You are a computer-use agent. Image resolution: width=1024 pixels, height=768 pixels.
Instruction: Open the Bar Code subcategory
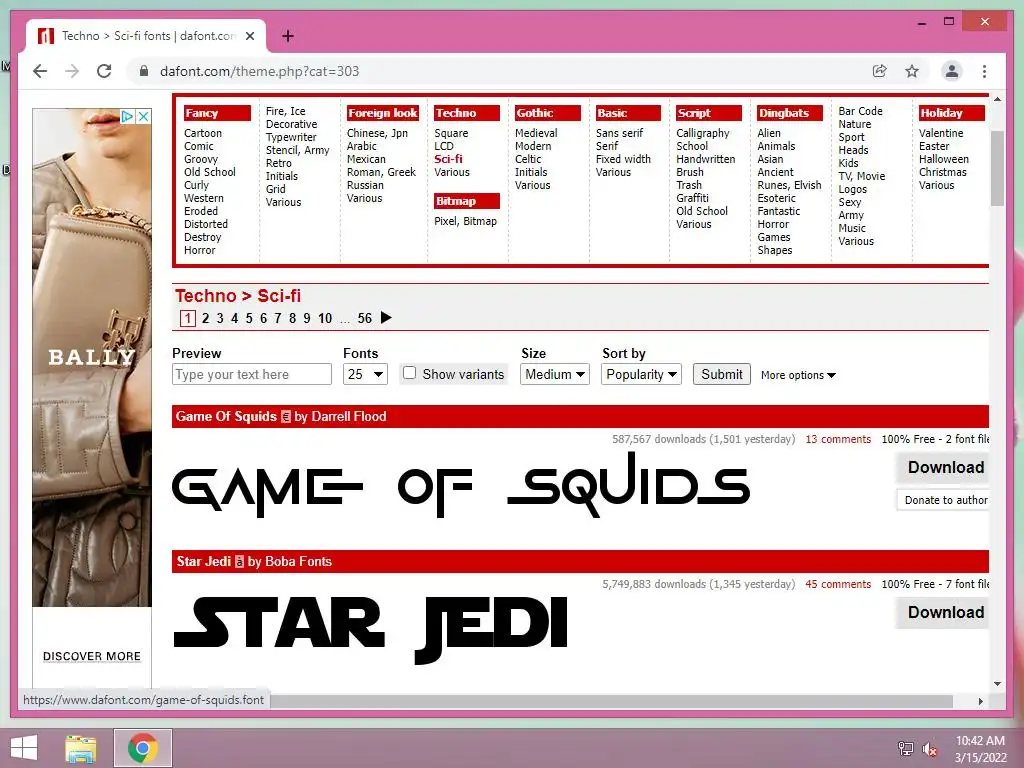pos(860,111)
